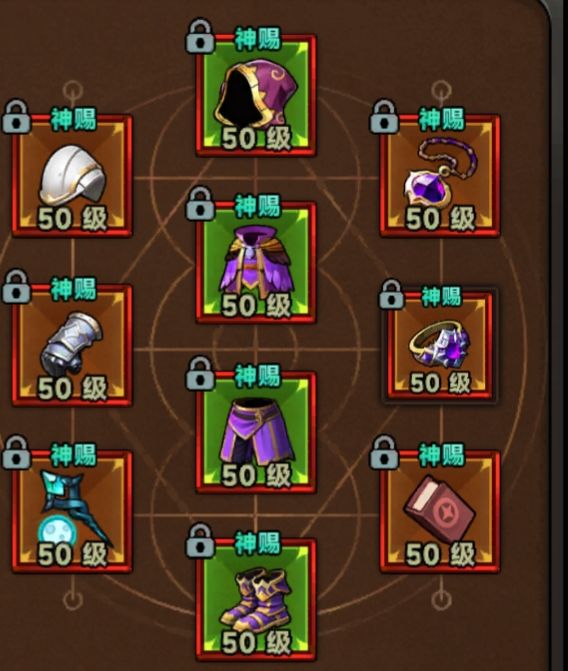
Task: Select the white shoulder armor slot
Action: (72, 176)
